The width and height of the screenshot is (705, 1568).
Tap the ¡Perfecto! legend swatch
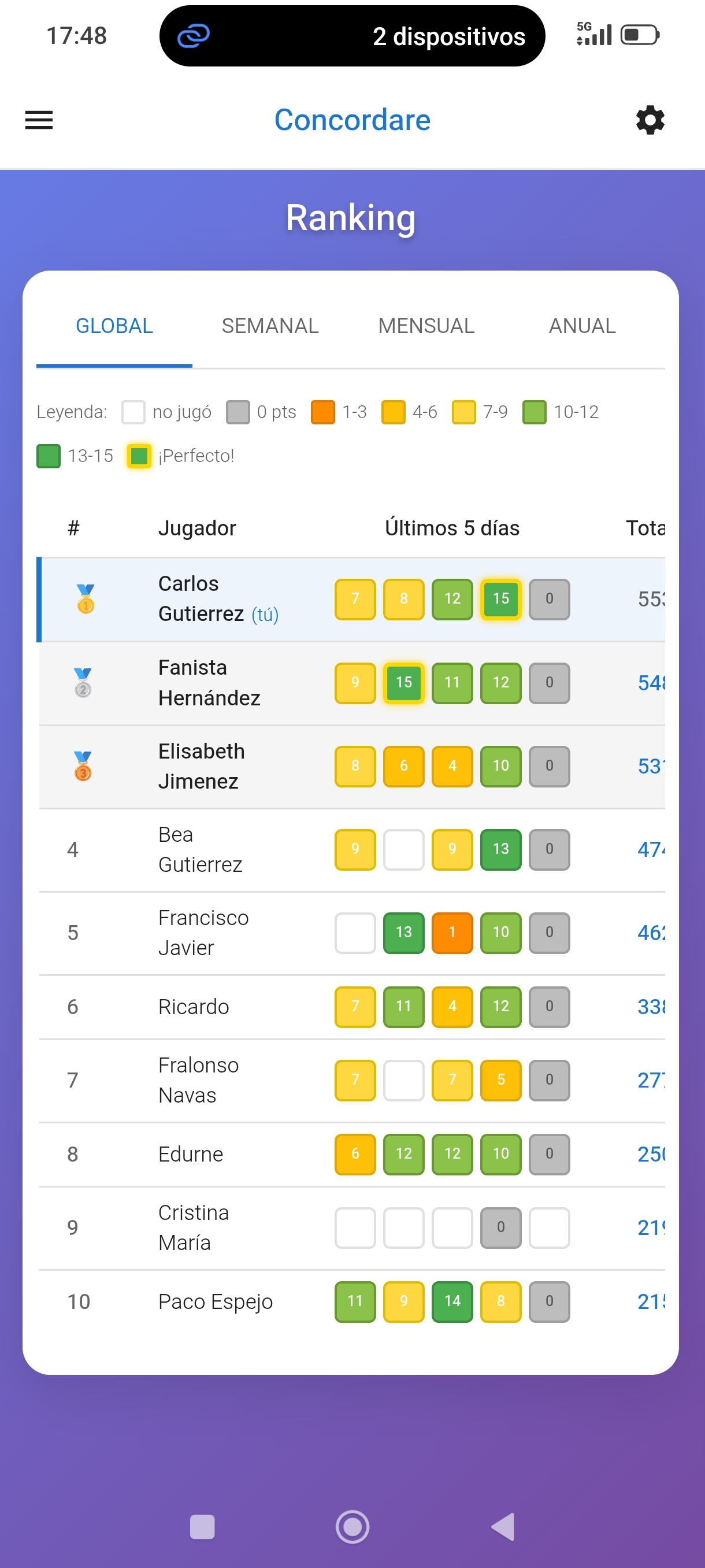[x=139, y=456]
